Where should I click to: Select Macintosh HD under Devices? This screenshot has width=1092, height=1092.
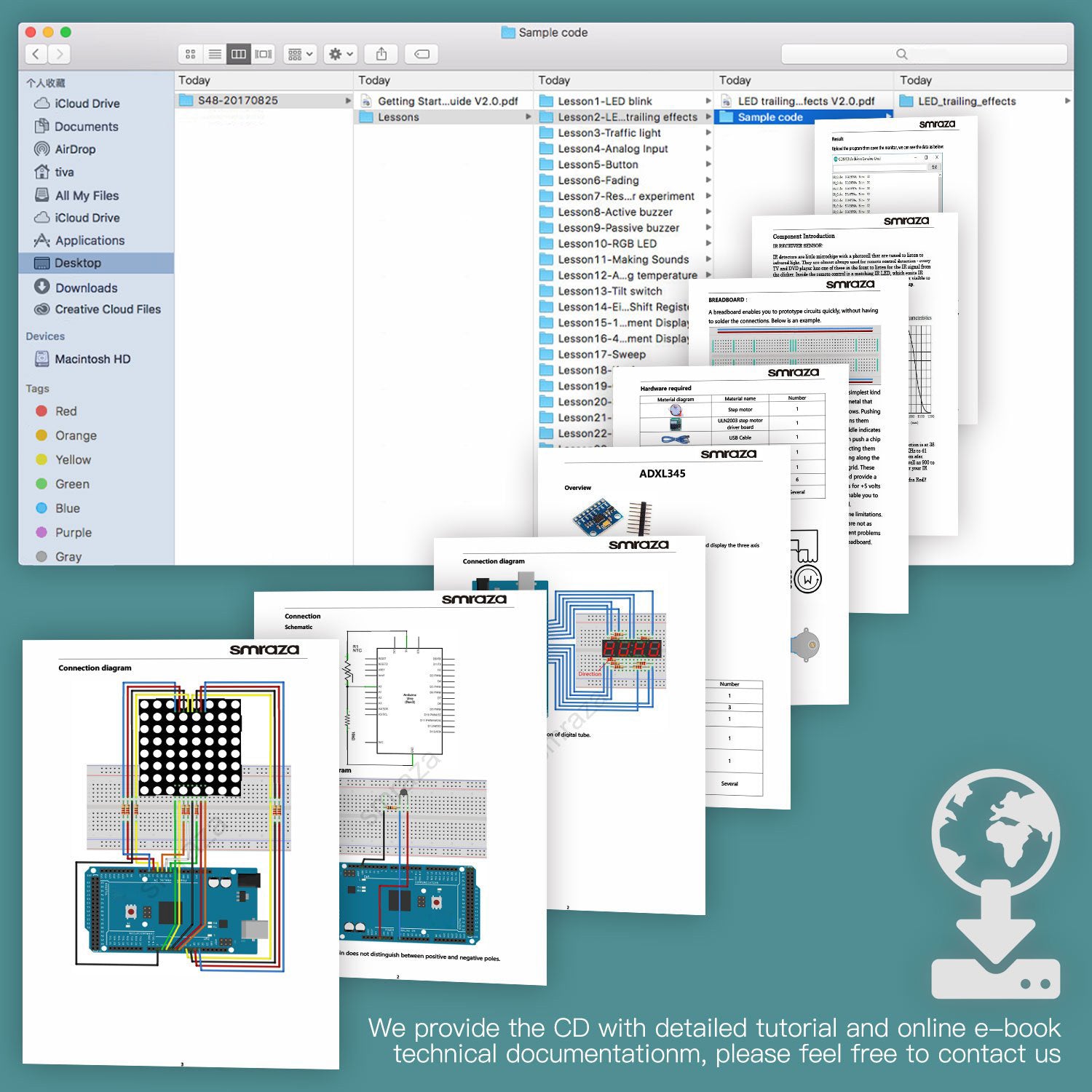pyautogui.click(x=82, y=359)
